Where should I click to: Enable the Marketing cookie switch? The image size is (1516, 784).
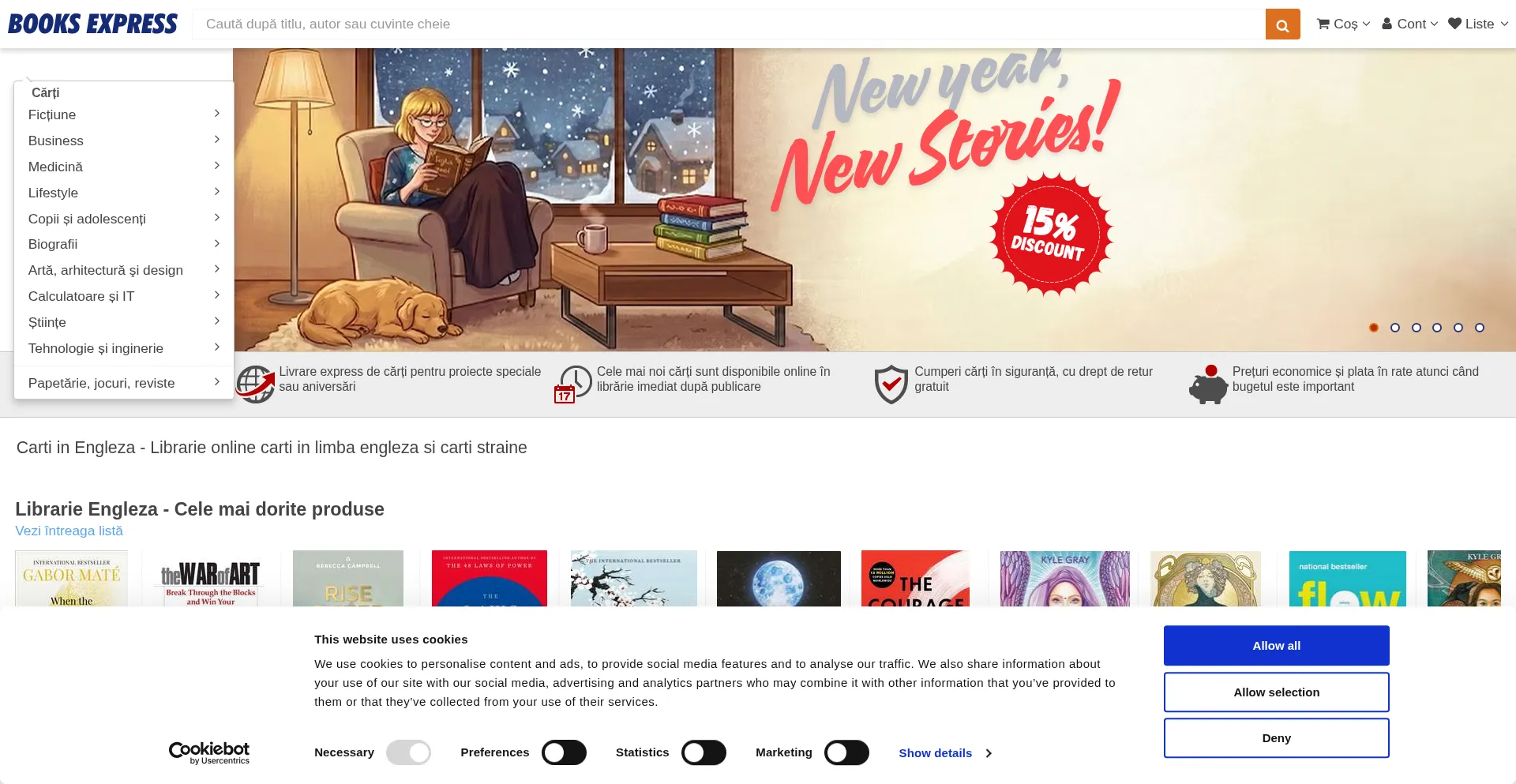pyautogui.click(x=846, y=752)
